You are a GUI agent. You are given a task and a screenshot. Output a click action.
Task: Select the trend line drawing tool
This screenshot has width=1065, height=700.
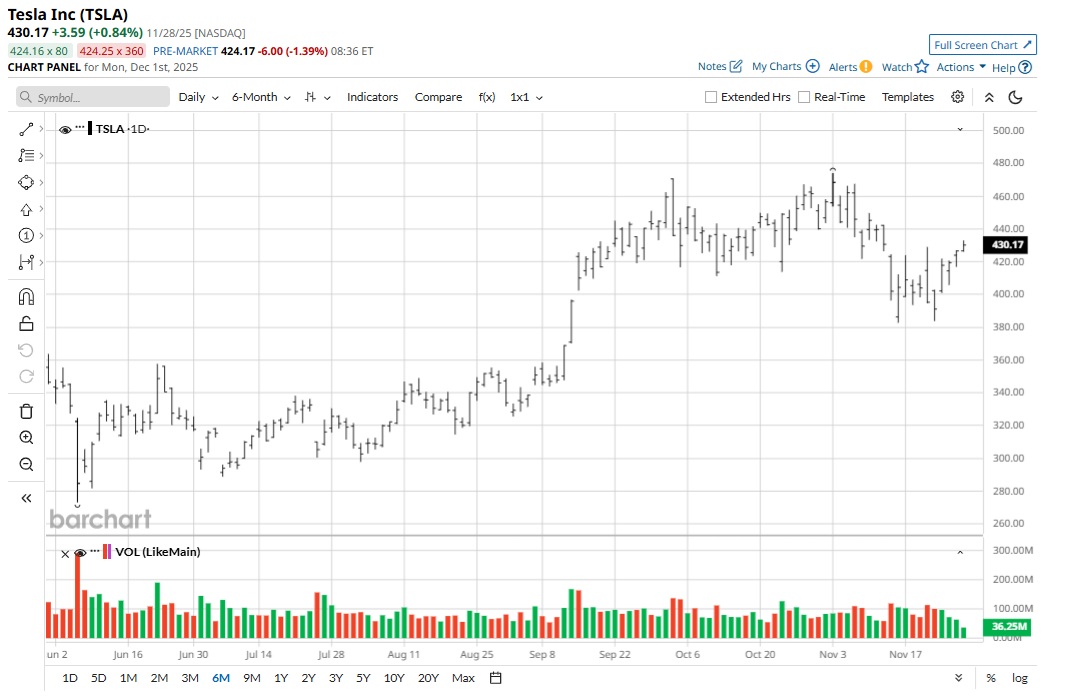tap(26, 129)
